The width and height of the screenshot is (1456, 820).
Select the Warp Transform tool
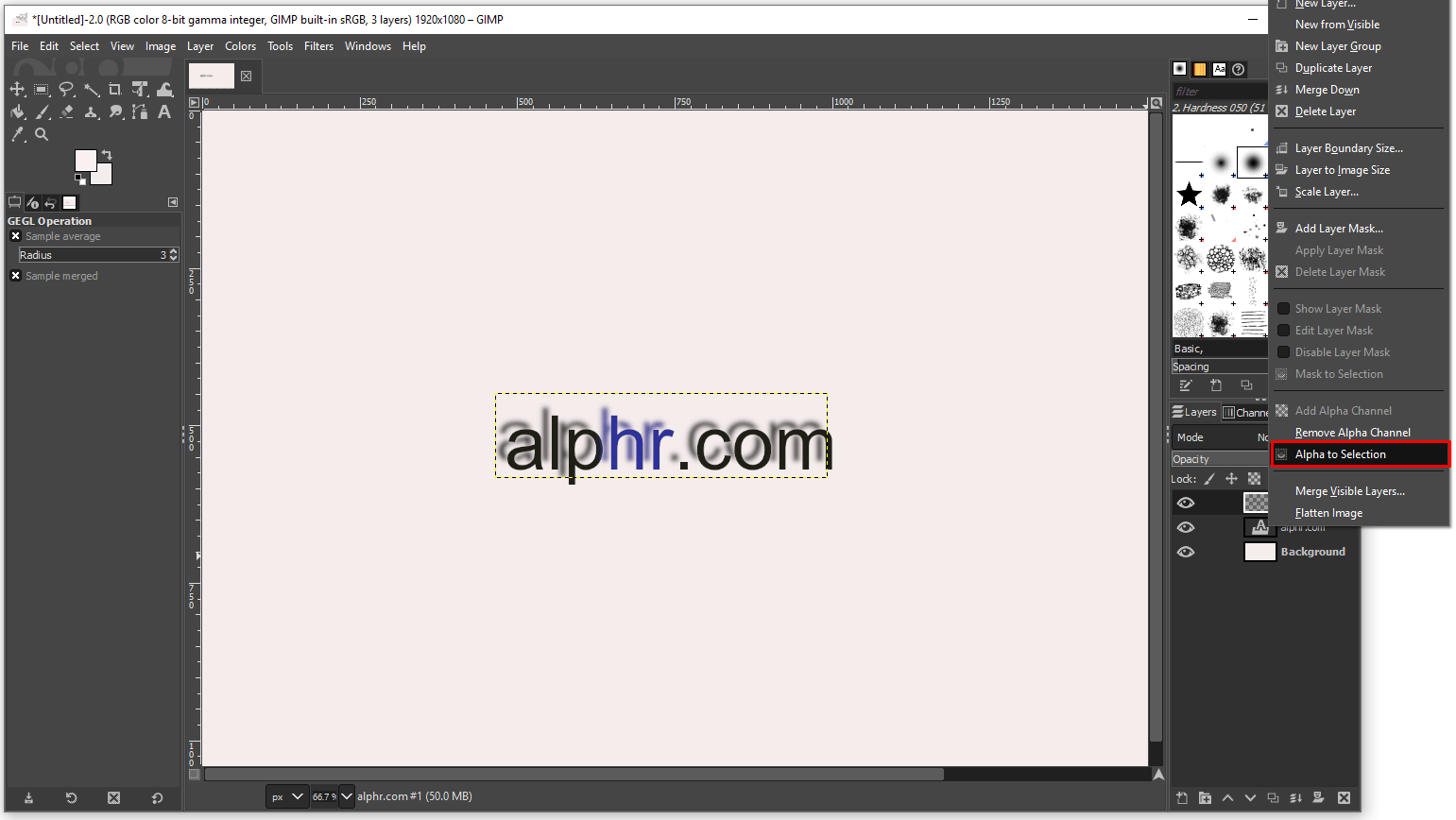tap(164, 90)
